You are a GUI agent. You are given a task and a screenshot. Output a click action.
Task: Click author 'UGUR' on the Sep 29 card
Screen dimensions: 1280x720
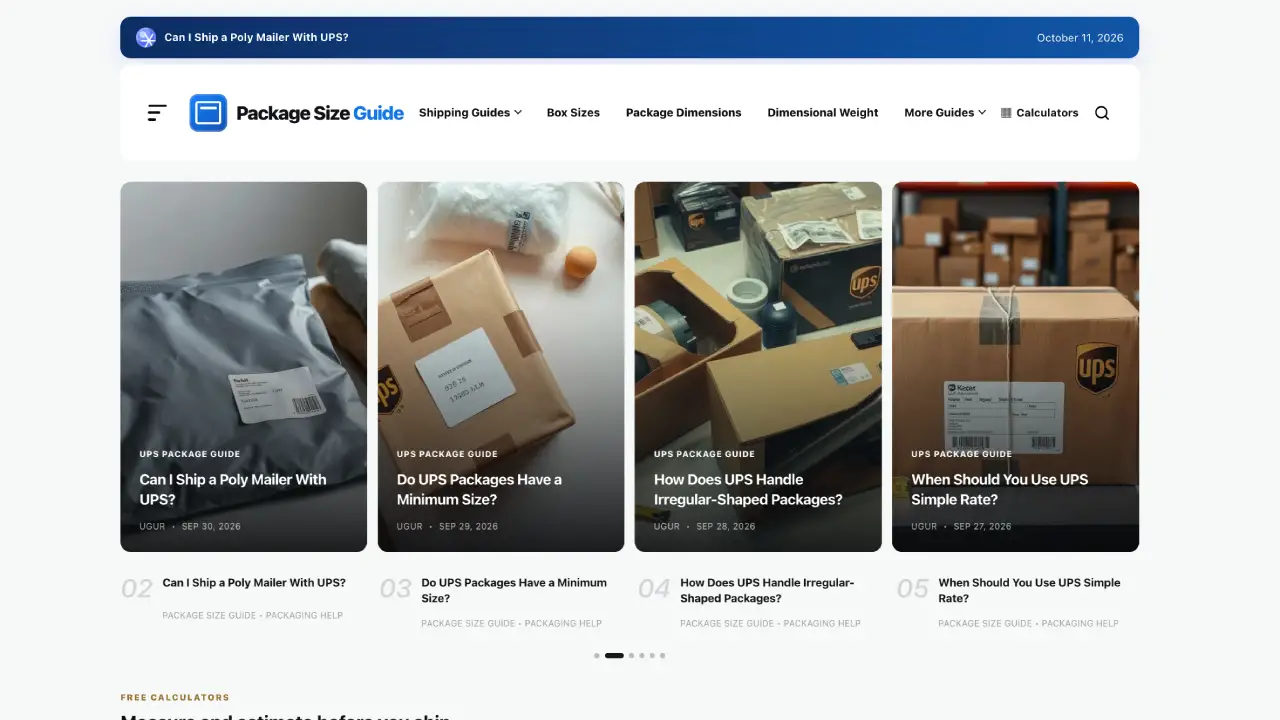410,526
